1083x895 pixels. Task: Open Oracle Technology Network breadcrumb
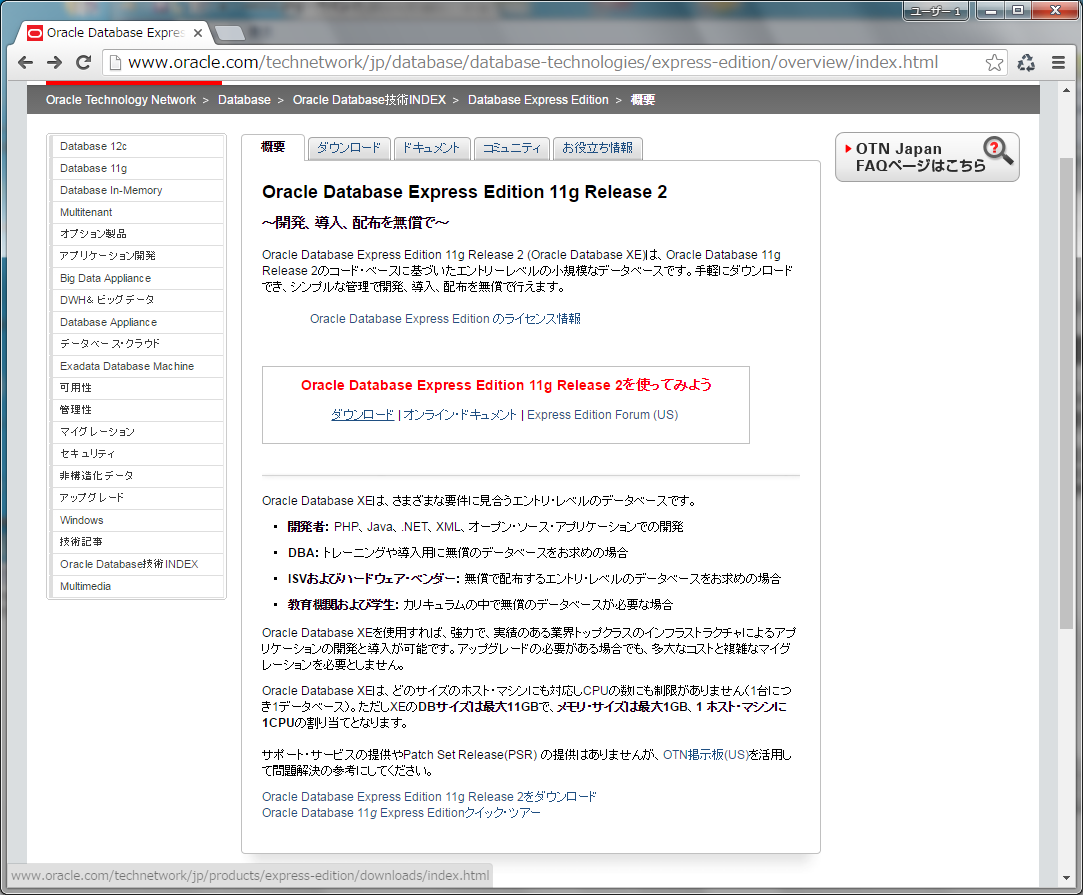121,100
